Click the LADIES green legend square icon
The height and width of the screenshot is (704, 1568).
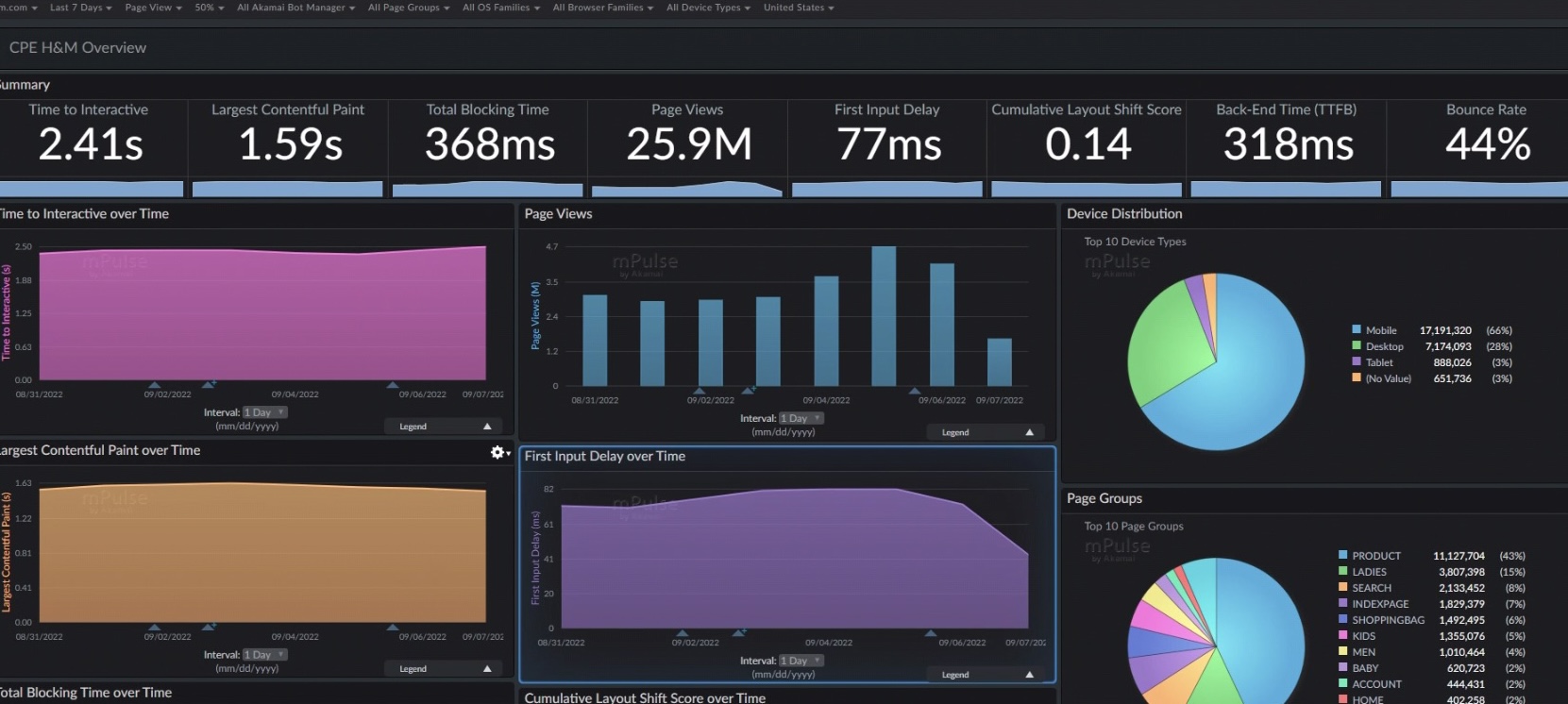pyautogui.click(x=1342, y=572)
